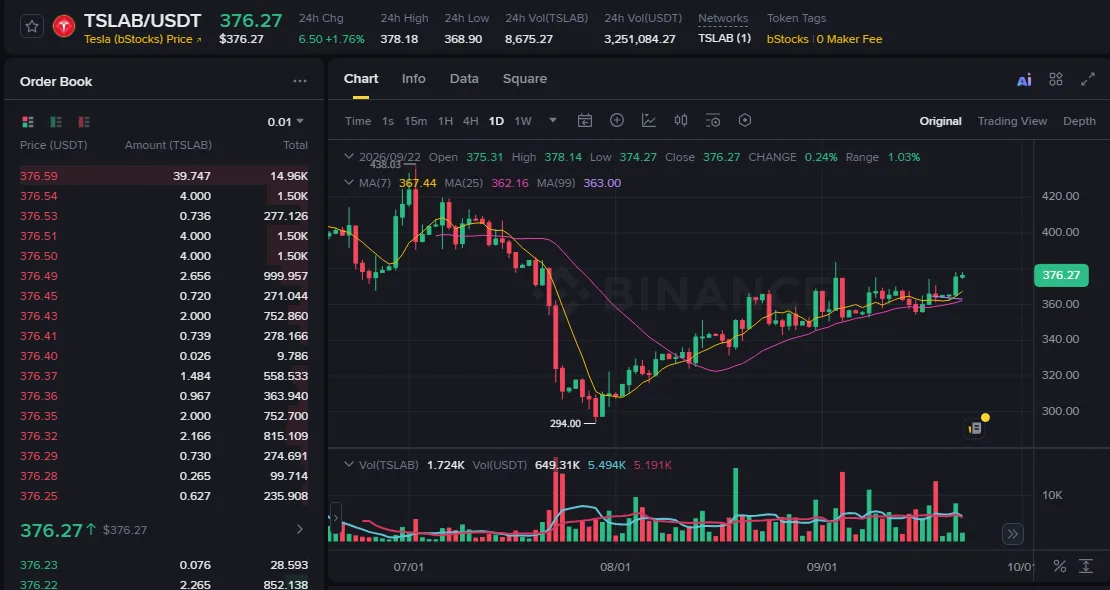This screenshot has width=1110, height=590.
Task: Open Tesla (bStocks) Price link
Action: click(142, 40)
